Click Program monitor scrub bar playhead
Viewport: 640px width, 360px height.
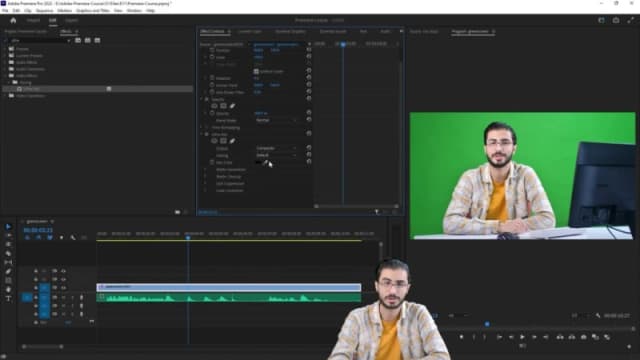click(487, 324)
